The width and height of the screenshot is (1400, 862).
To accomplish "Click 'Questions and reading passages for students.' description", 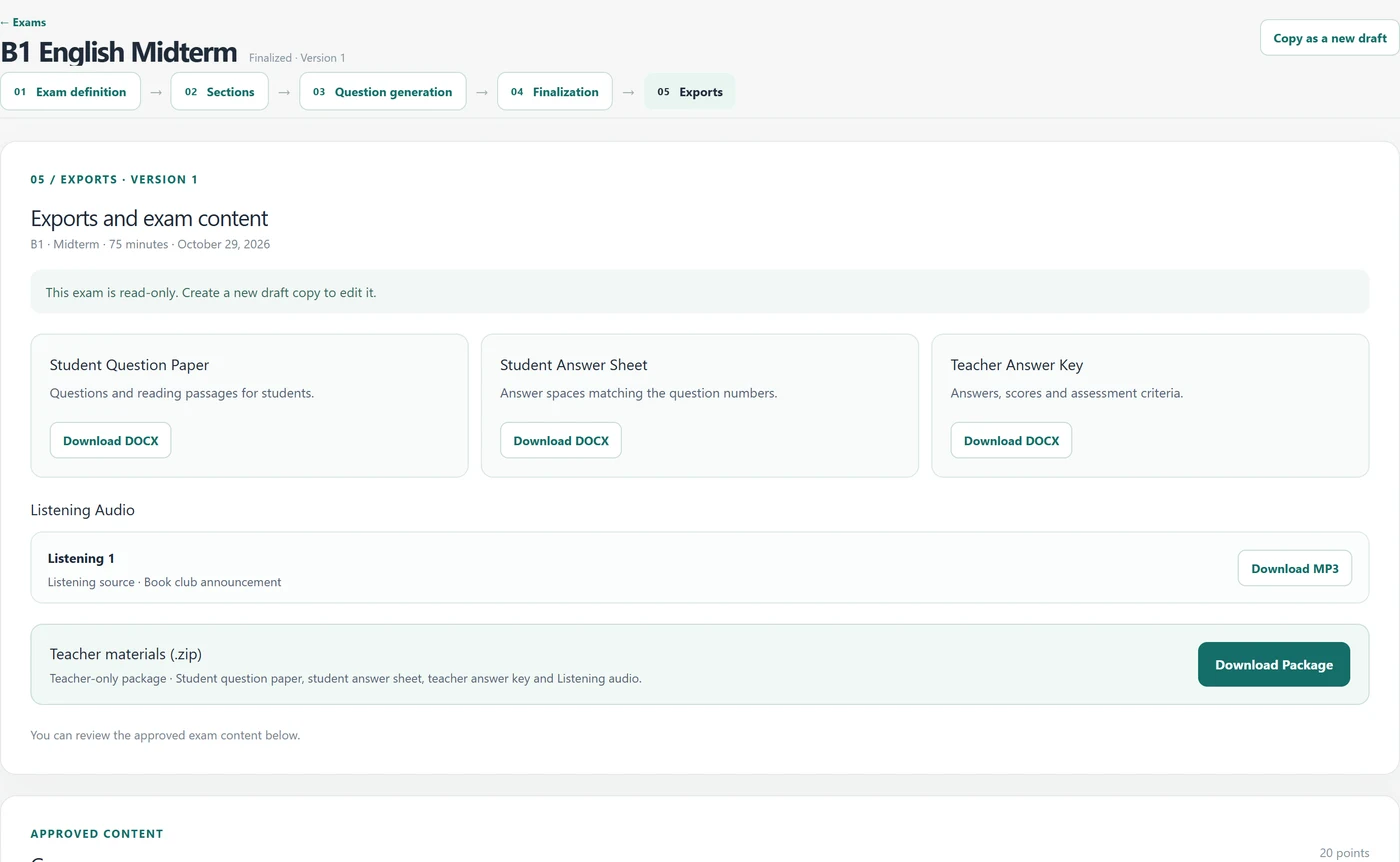I will [x=182, y=393].
